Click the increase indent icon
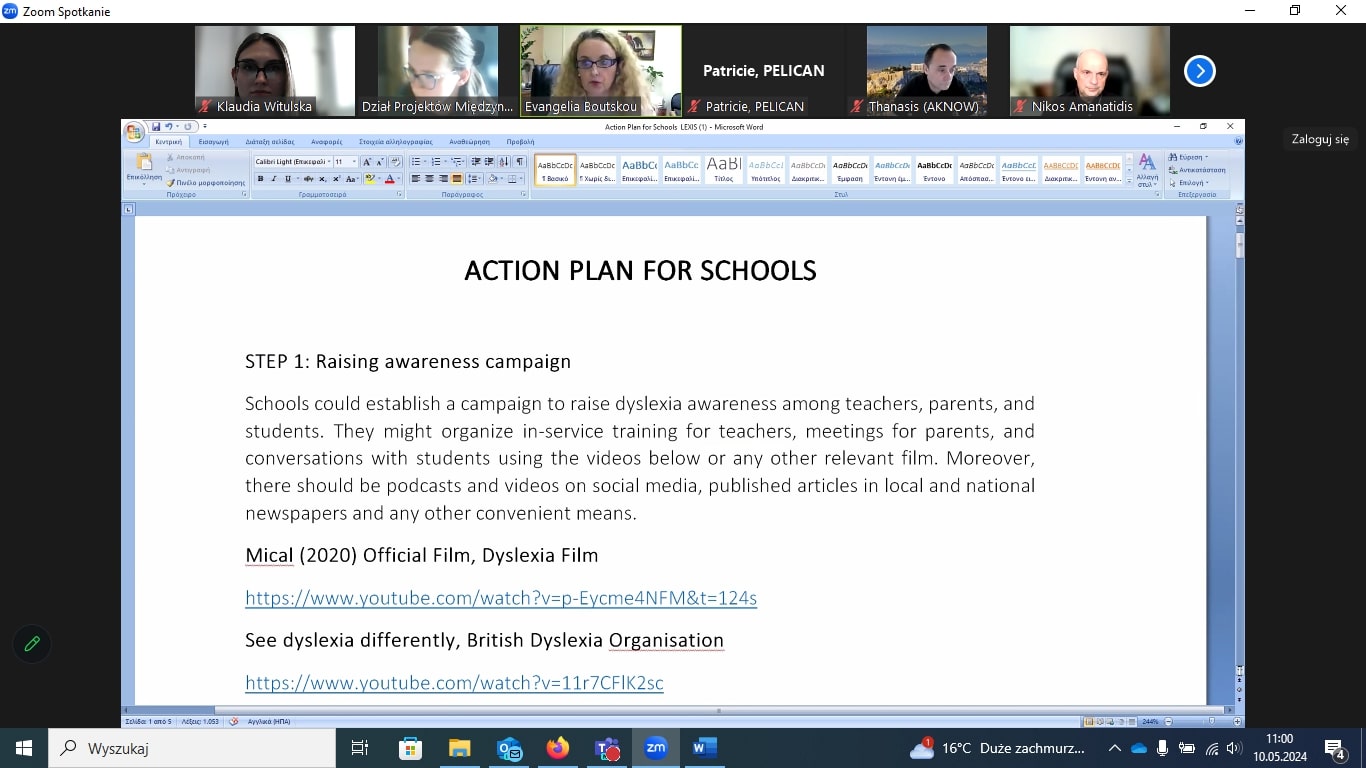This screenshot has height=768, width=1366. point(489,162)
